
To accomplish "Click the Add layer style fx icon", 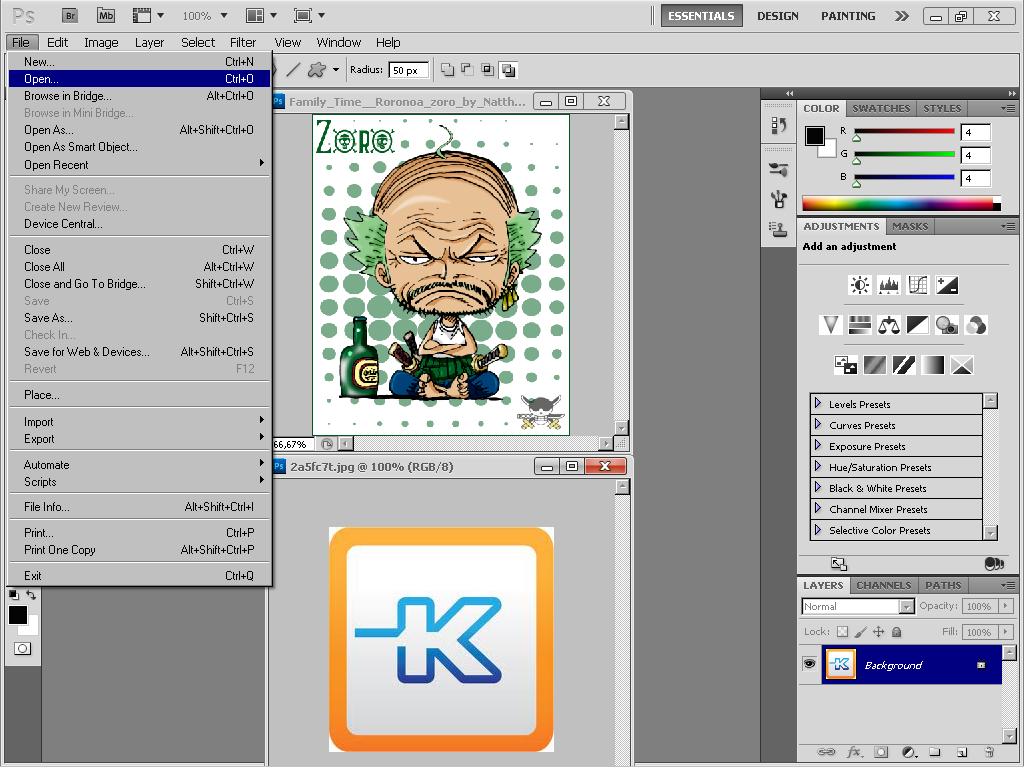I will (854, 752).
